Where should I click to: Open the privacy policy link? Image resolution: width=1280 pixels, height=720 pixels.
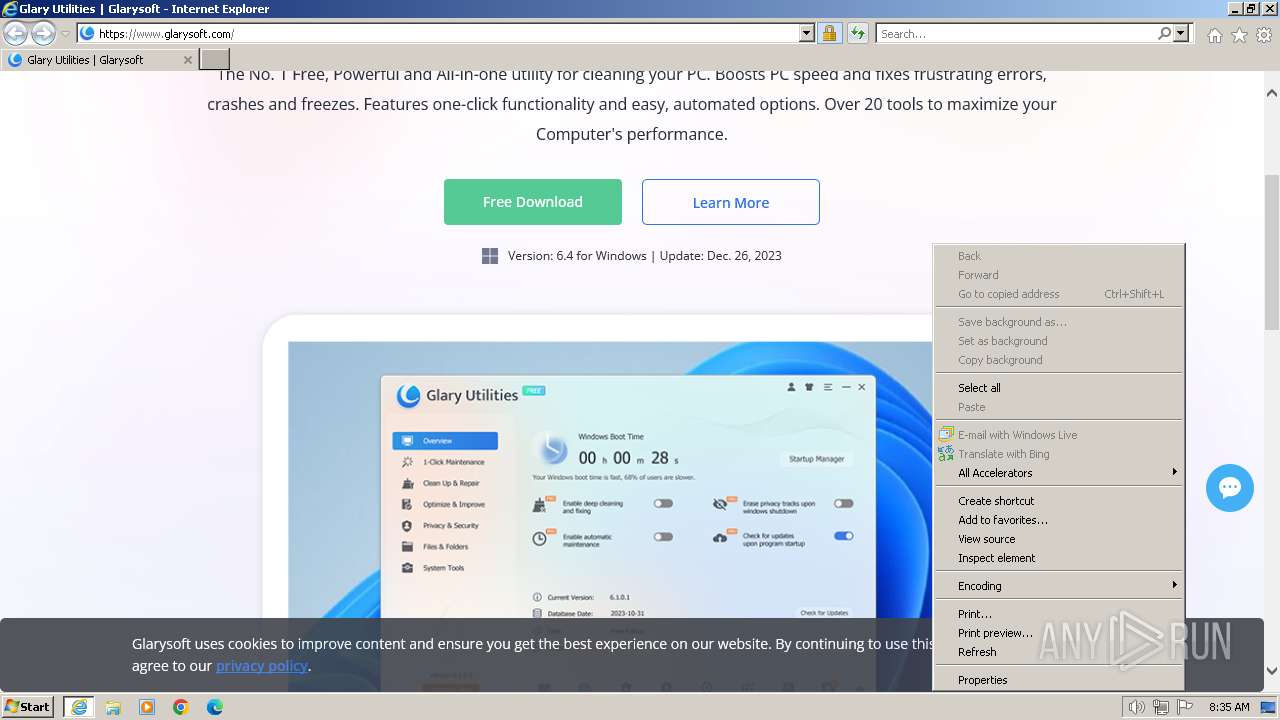(262, 666)
